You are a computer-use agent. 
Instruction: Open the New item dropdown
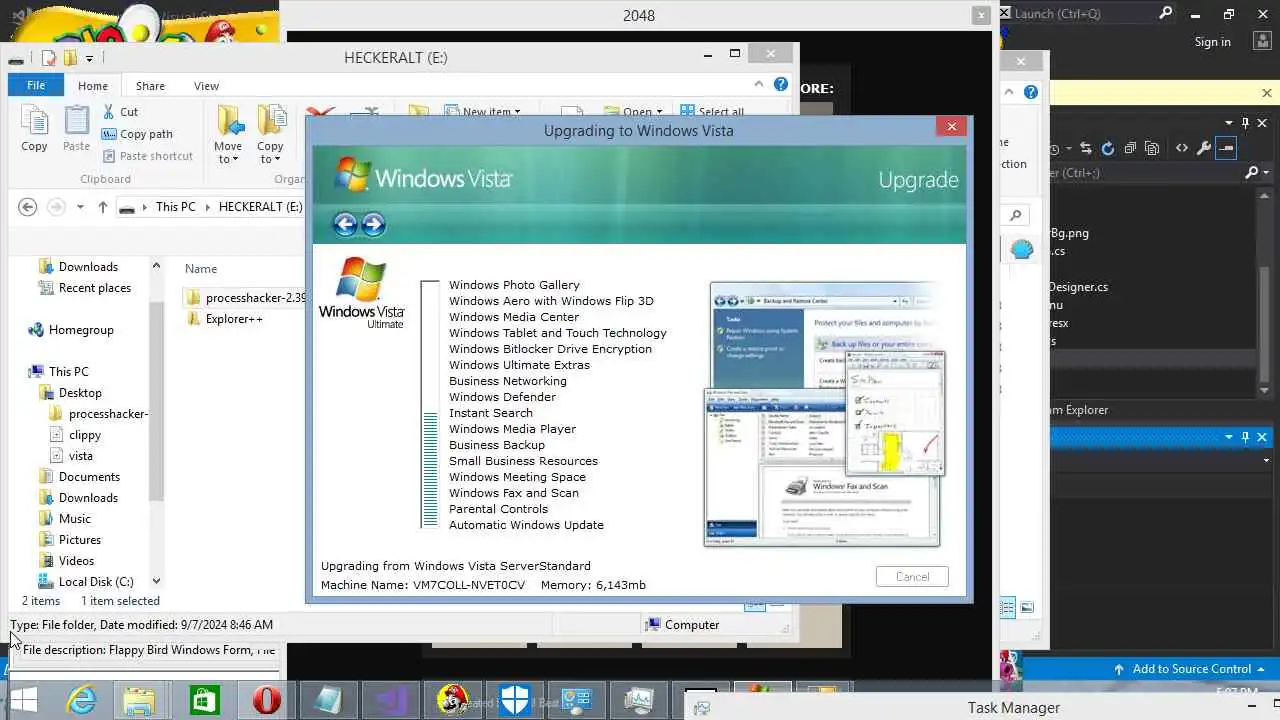482,112
